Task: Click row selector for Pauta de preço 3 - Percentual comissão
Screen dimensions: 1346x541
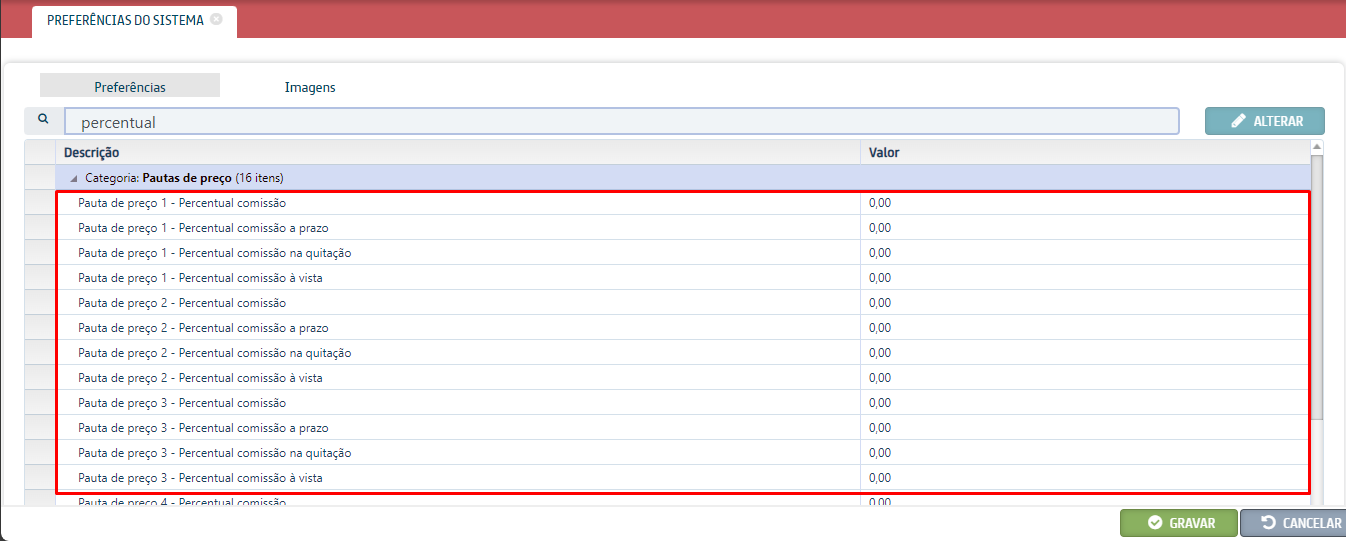Action: click(x=40, y=403)
